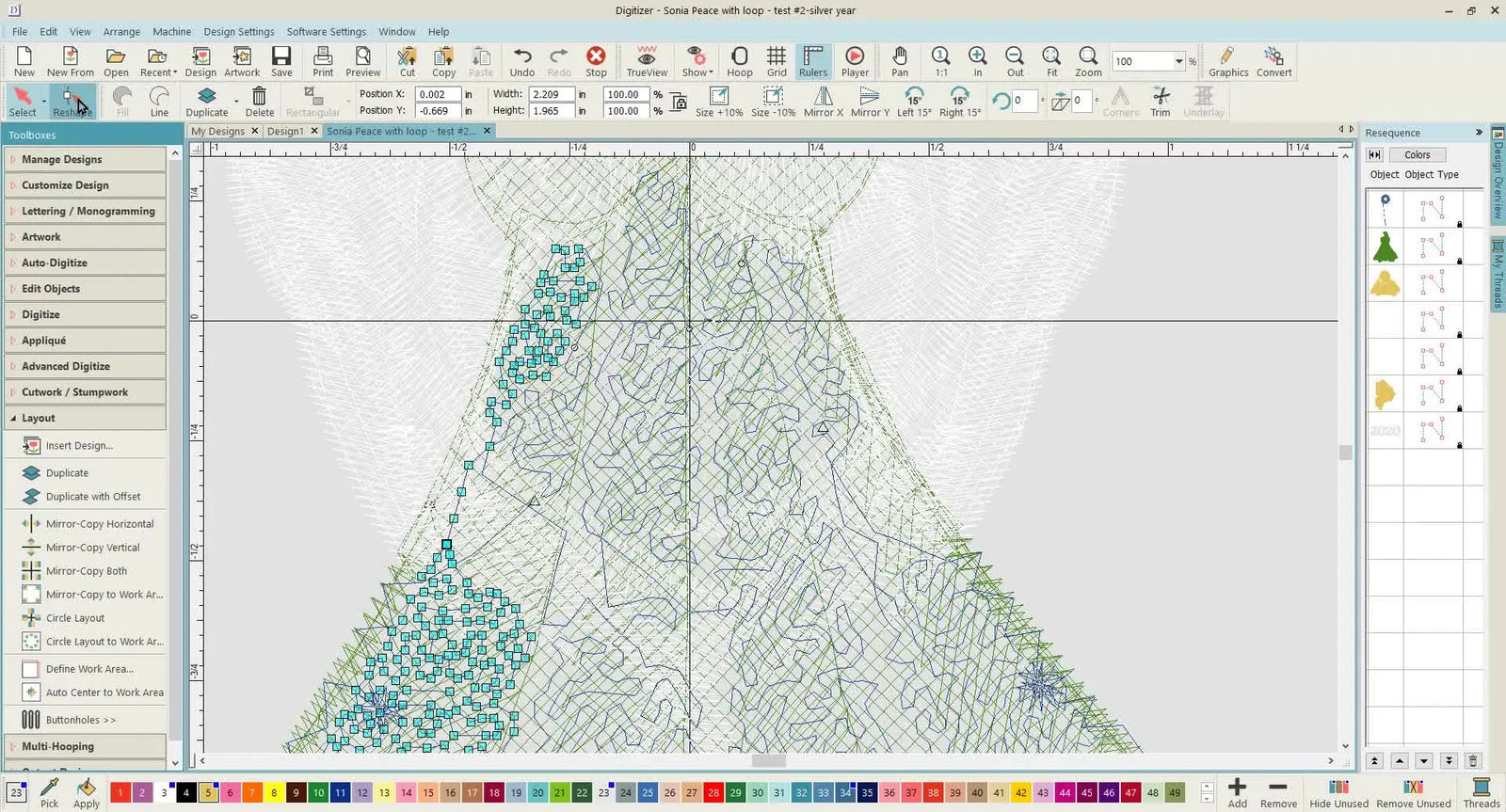This screenshot has width=1506, height=812.
Task: Click the Colors button in Resequence
Action: (1417, 154)
